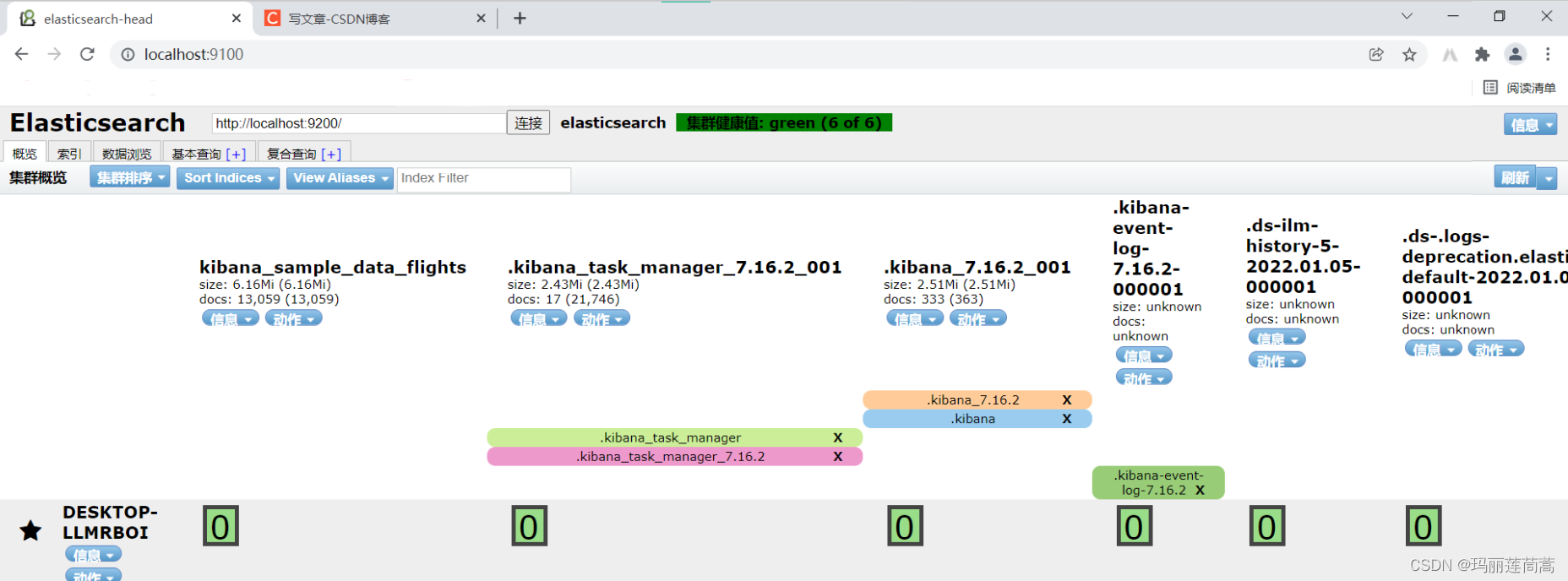Bookmark this page with star
Screen dimensions: 1568x581
click(1409, 54)
